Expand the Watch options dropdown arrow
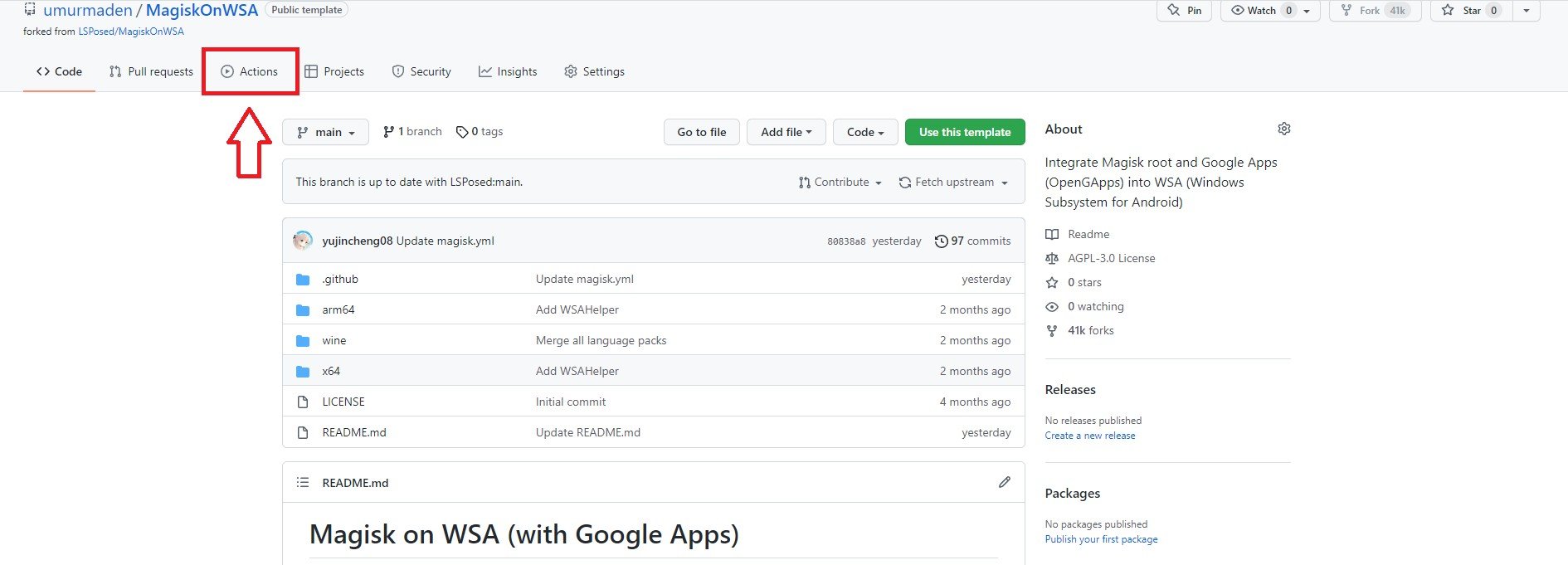Screen dimensions: 1568x565 (x=1307, y=11)
